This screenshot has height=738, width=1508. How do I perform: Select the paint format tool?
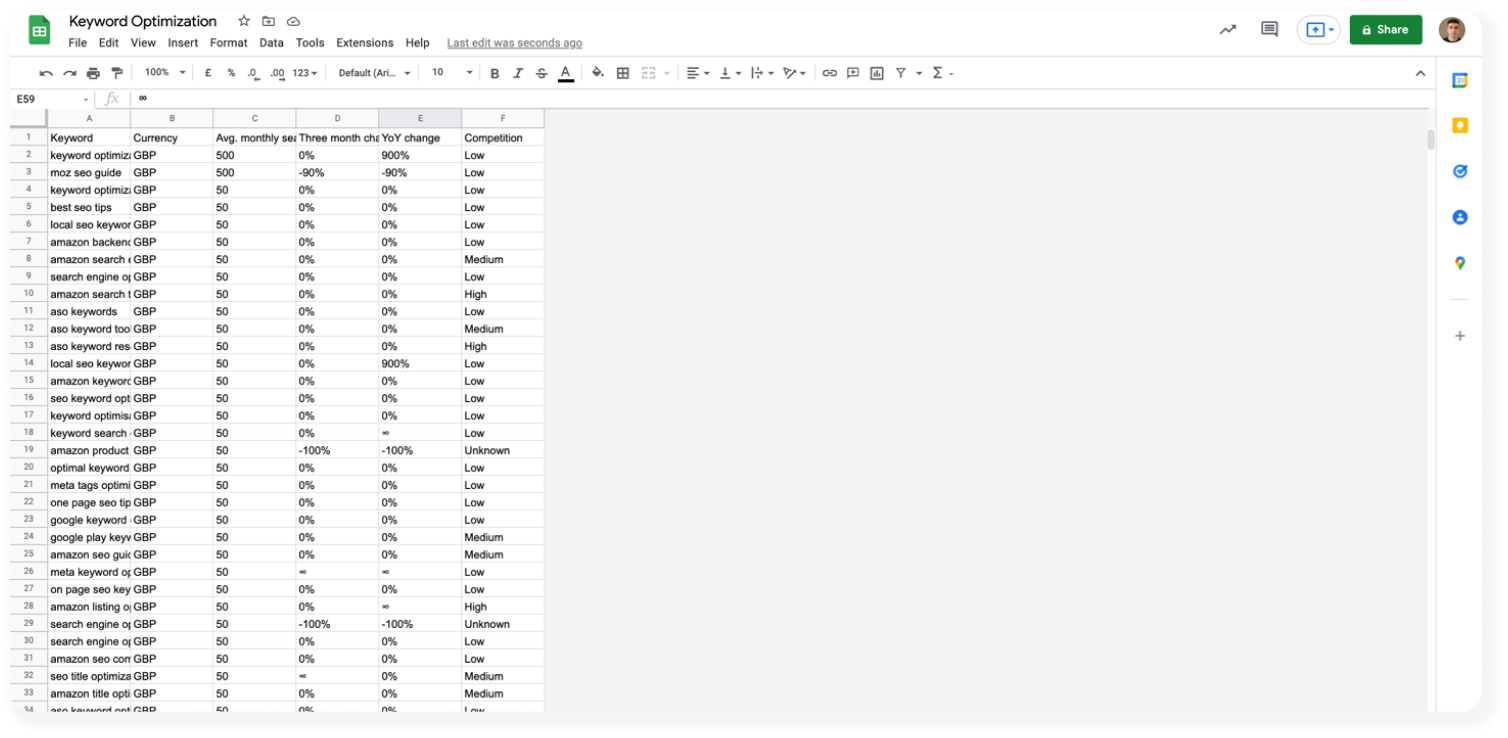[x=117, y=73]
